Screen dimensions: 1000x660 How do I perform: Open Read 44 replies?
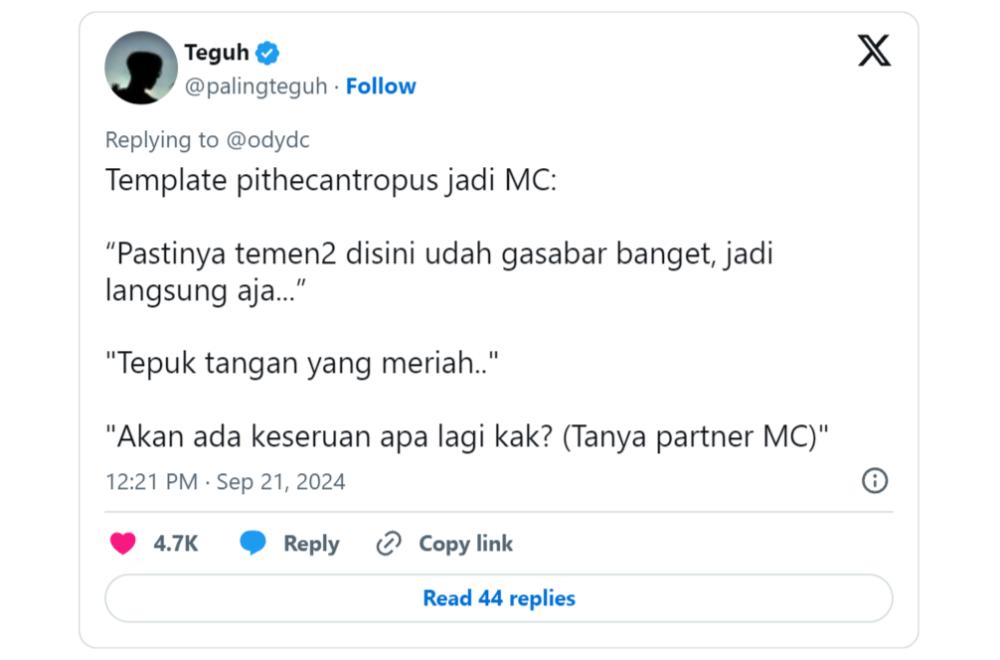click(499, 598)
